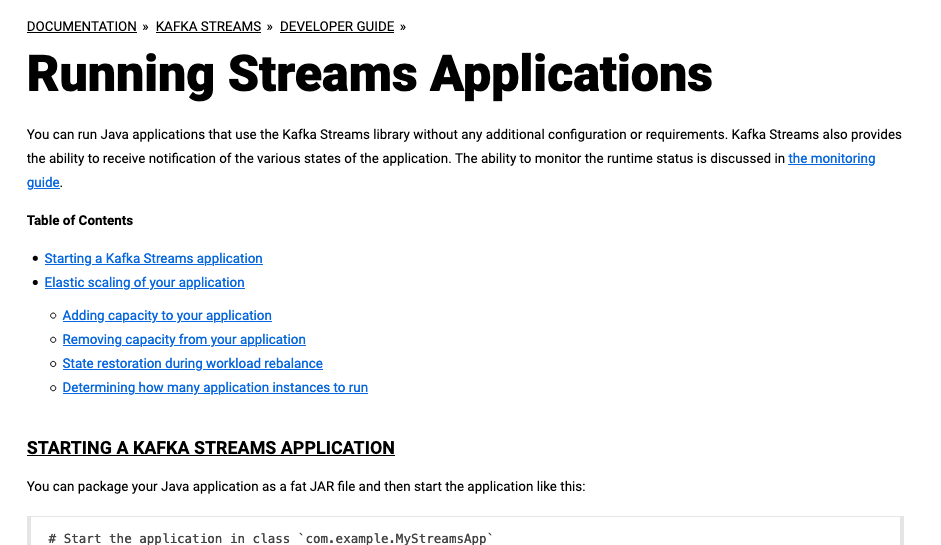The width and height of the screenshot is (941, 545).
Task: Jump to State restoration during workload rebalance
Action: pyautogui.click(x=193, y=363)
